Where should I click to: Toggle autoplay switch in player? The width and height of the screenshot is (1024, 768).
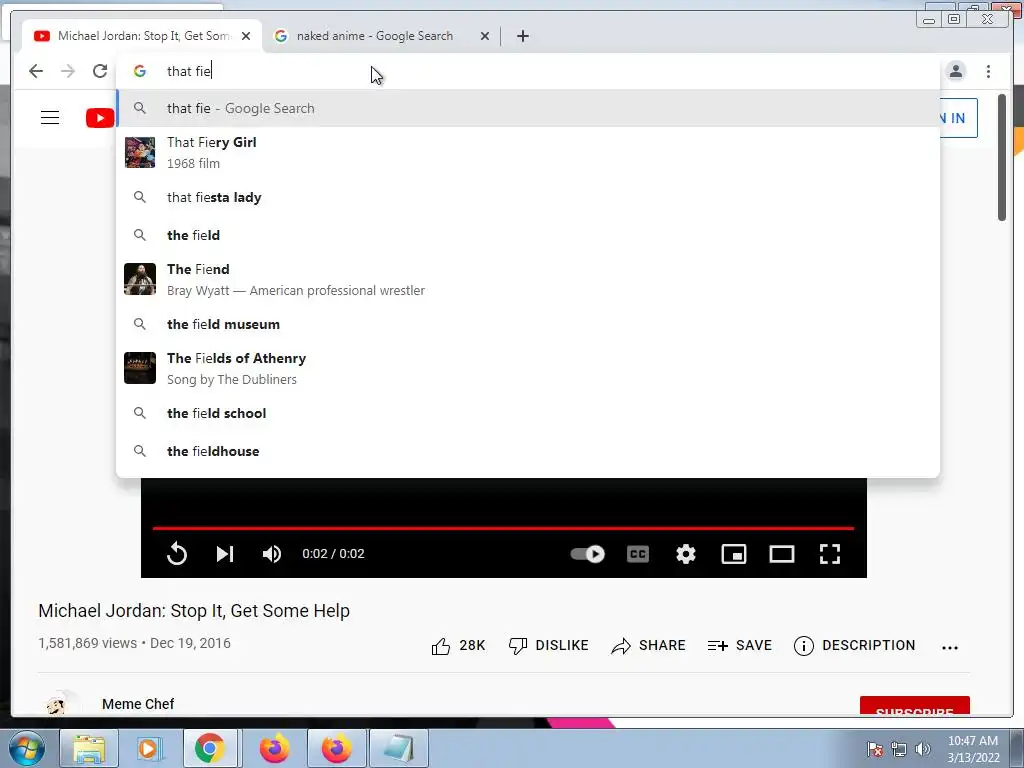pyautogui.click(x=588, y=554)
